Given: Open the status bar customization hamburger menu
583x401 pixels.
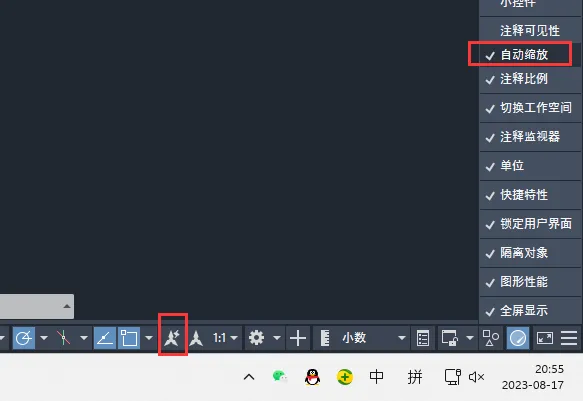Looking at the screenshot, I should point(569,338).
